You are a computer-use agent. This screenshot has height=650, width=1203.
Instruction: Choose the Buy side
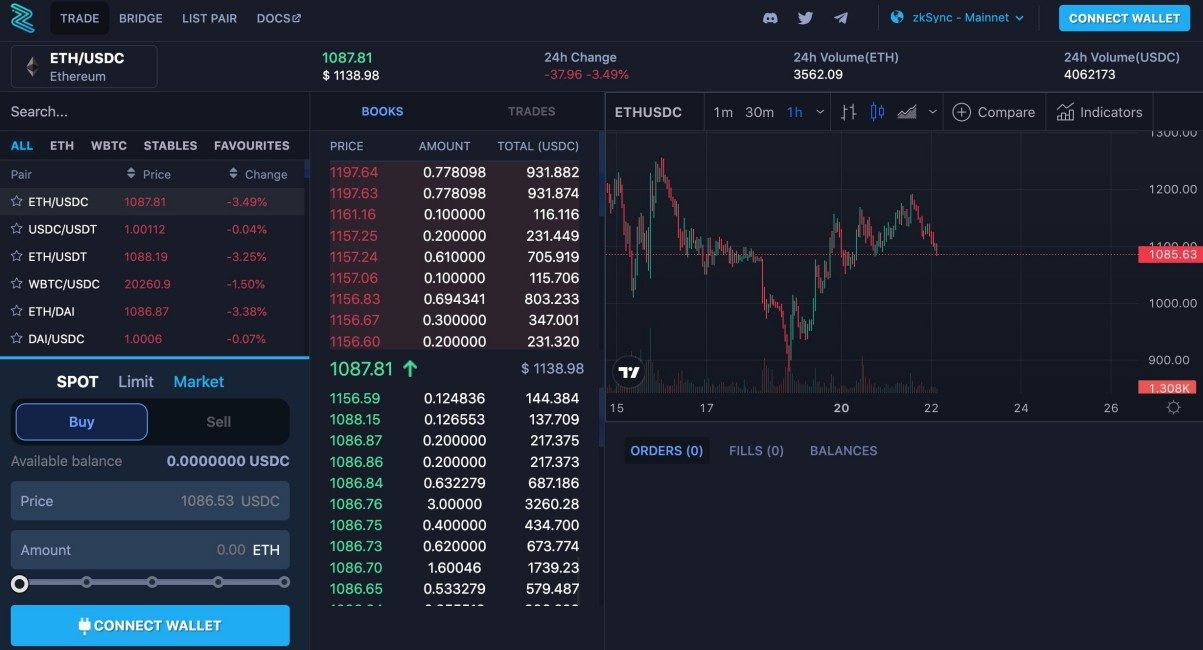click(82, 422)
